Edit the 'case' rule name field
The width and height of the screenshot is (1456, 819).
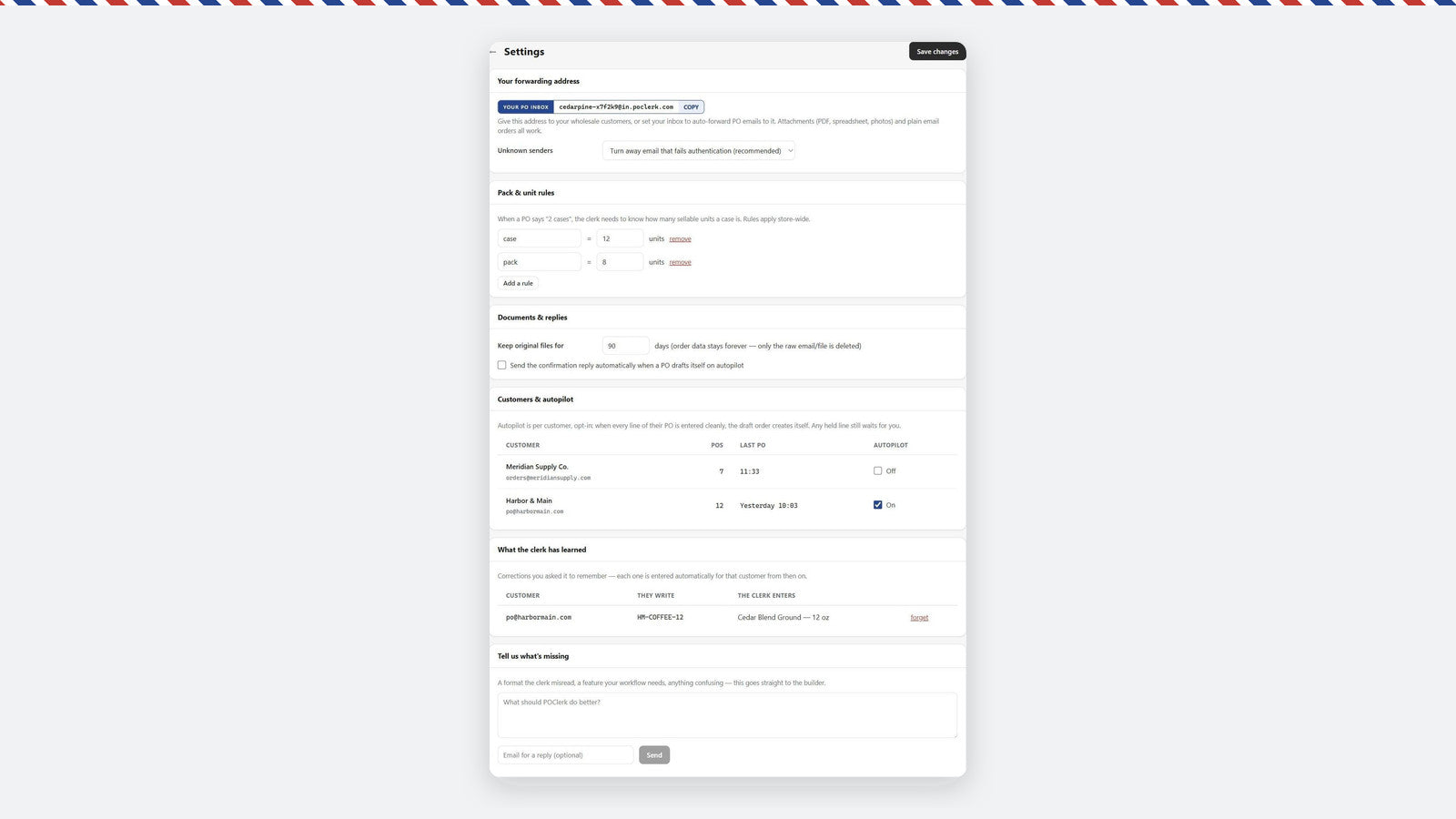[x=539, y=238]
